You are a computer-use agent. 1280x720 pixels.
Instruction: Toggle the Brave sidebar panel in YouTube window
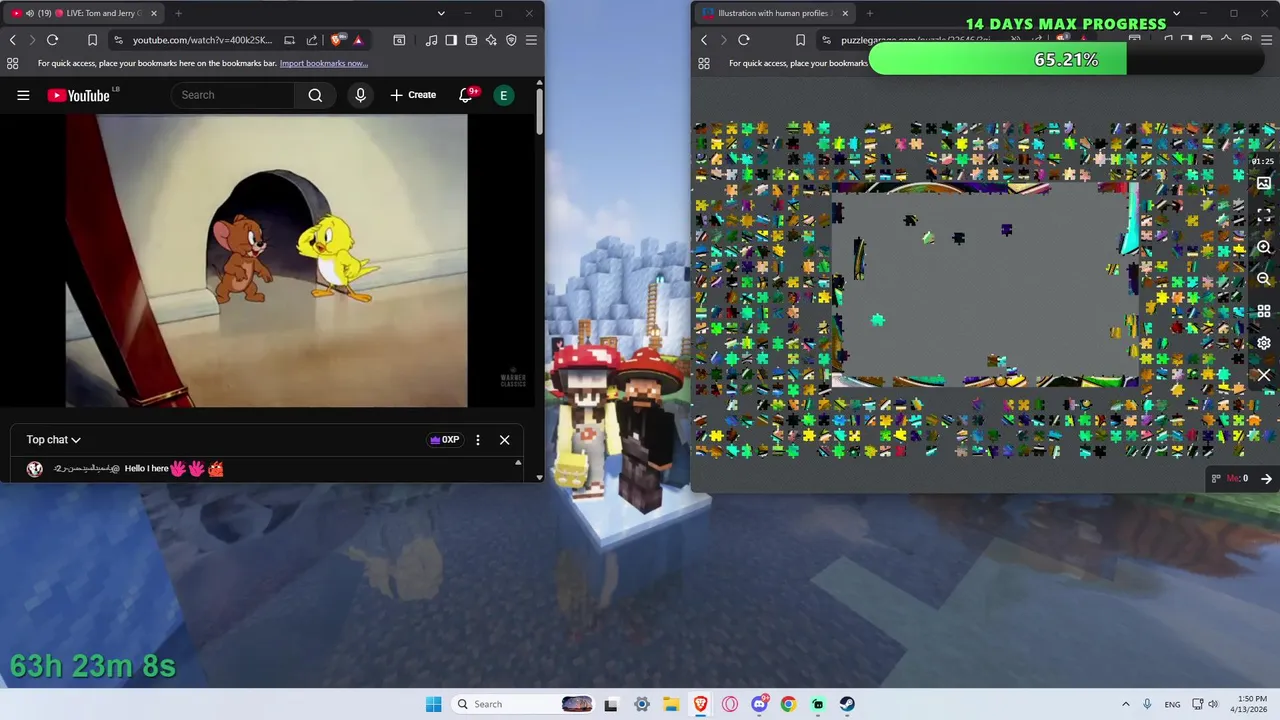[x=451, y=40]
